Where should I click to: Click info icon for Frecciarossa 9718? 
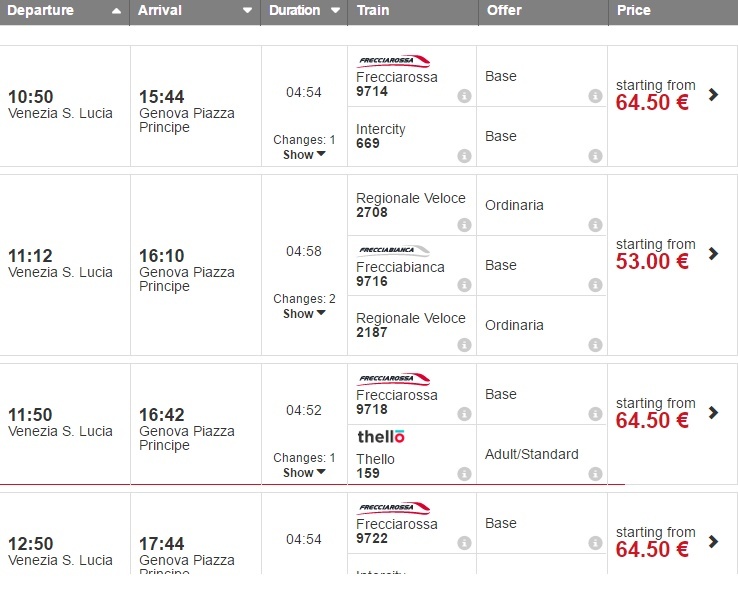[x=464, y=414]
